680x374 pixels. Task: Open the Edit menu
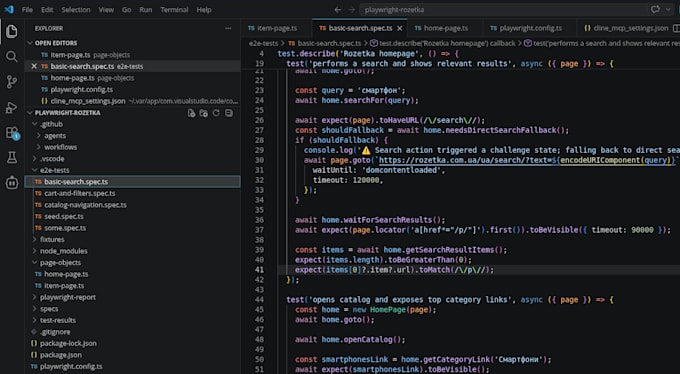tap(47, 10)
